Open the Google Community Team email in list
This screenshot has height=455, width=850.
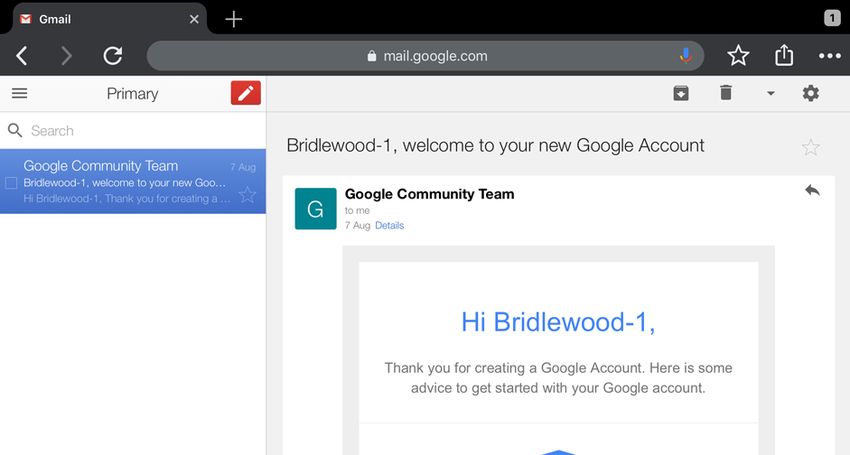click(133, 181)
